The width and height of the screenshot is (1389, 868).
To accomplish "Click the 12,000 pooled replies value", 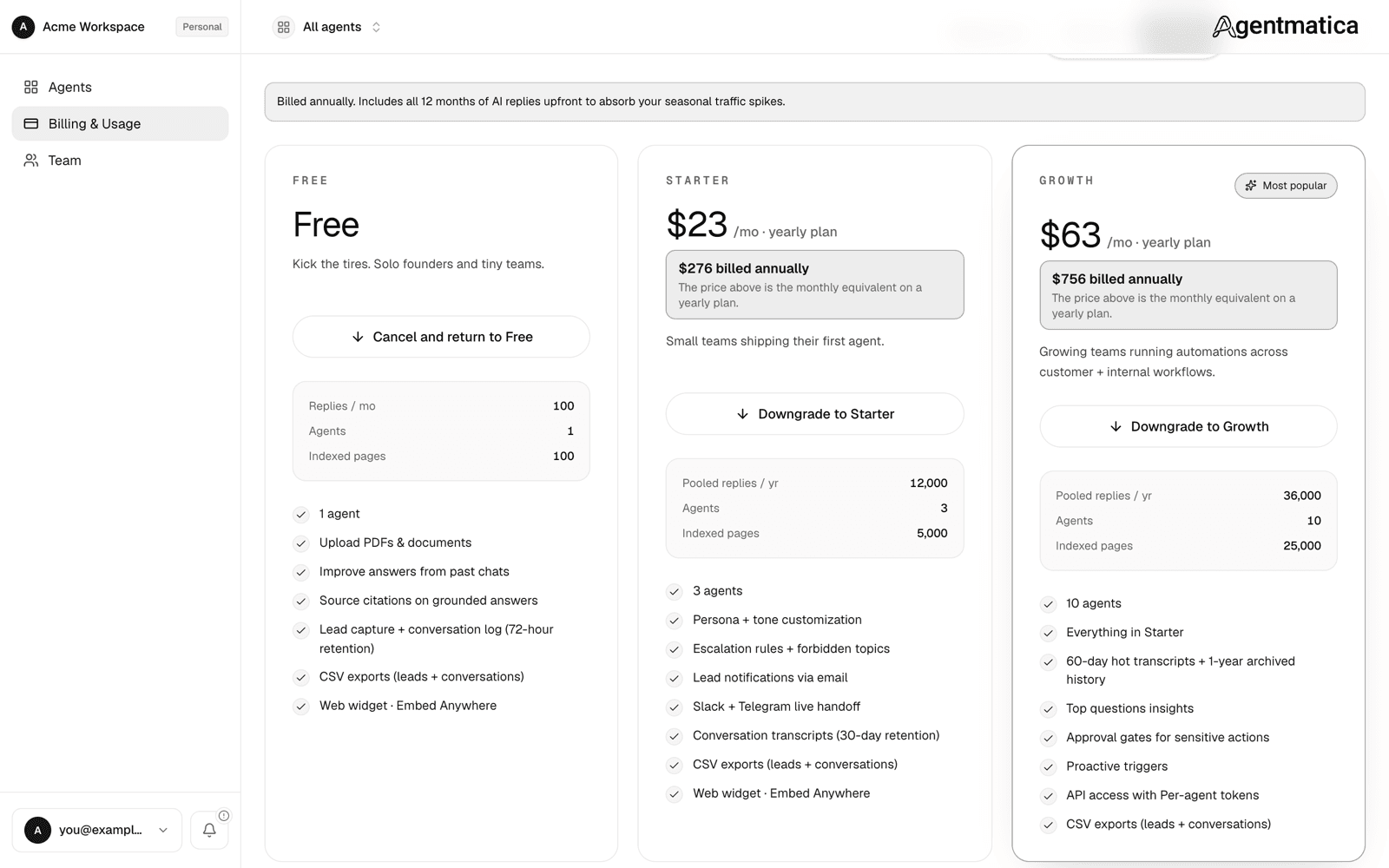I will click(928, 483).
